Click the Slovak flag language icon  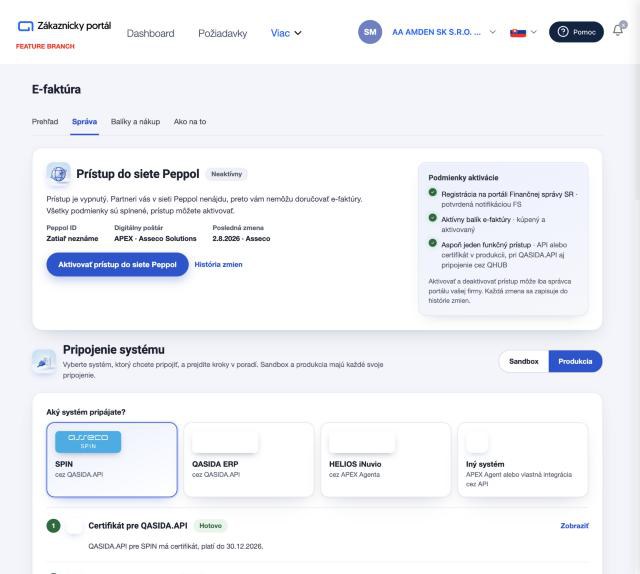click(x=518, y=32)
